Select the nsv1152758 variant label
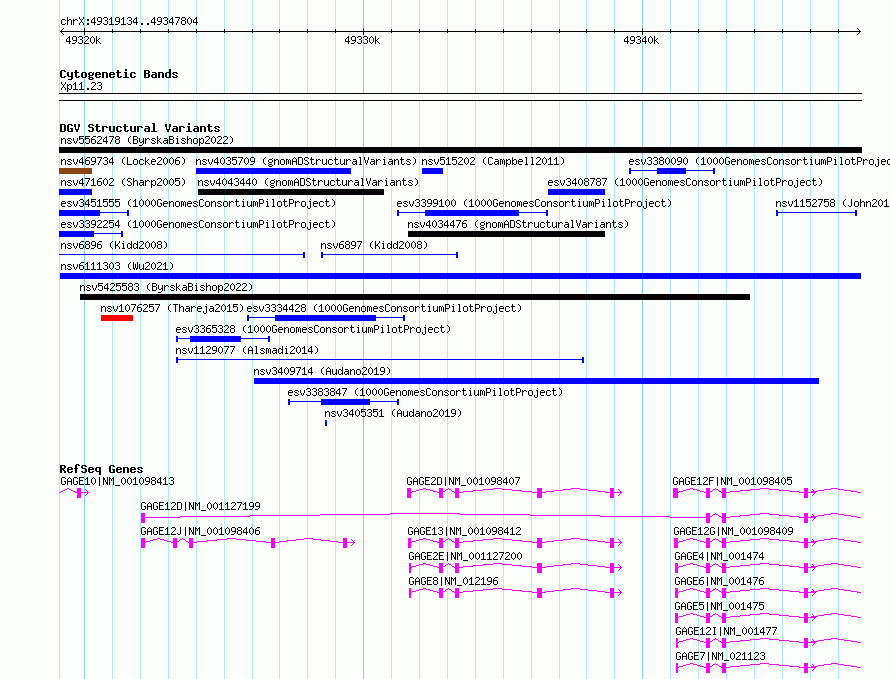 [x=832, y=203]
